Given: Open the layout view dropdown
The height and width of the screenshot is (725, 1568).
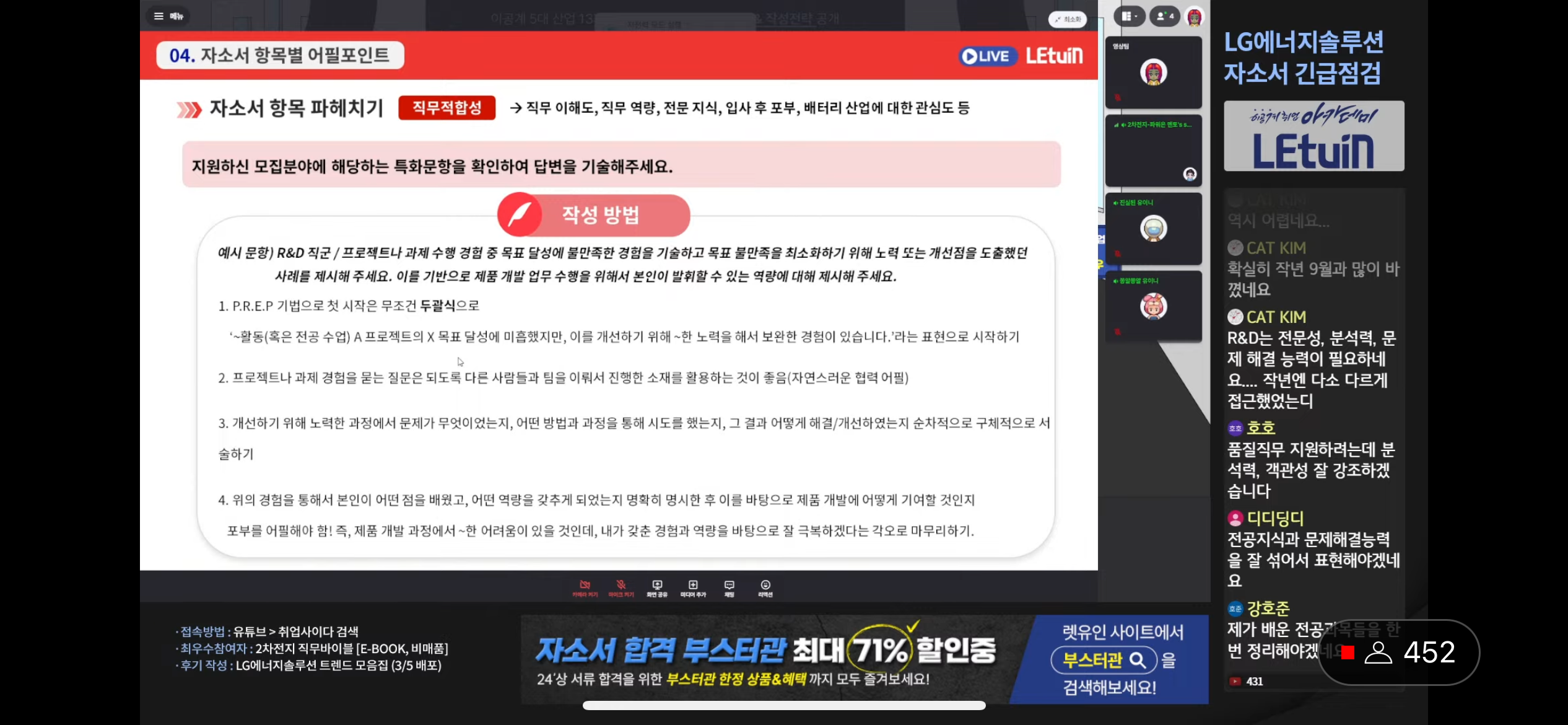Looking at the screenshot, I should tap(1130, 16).
